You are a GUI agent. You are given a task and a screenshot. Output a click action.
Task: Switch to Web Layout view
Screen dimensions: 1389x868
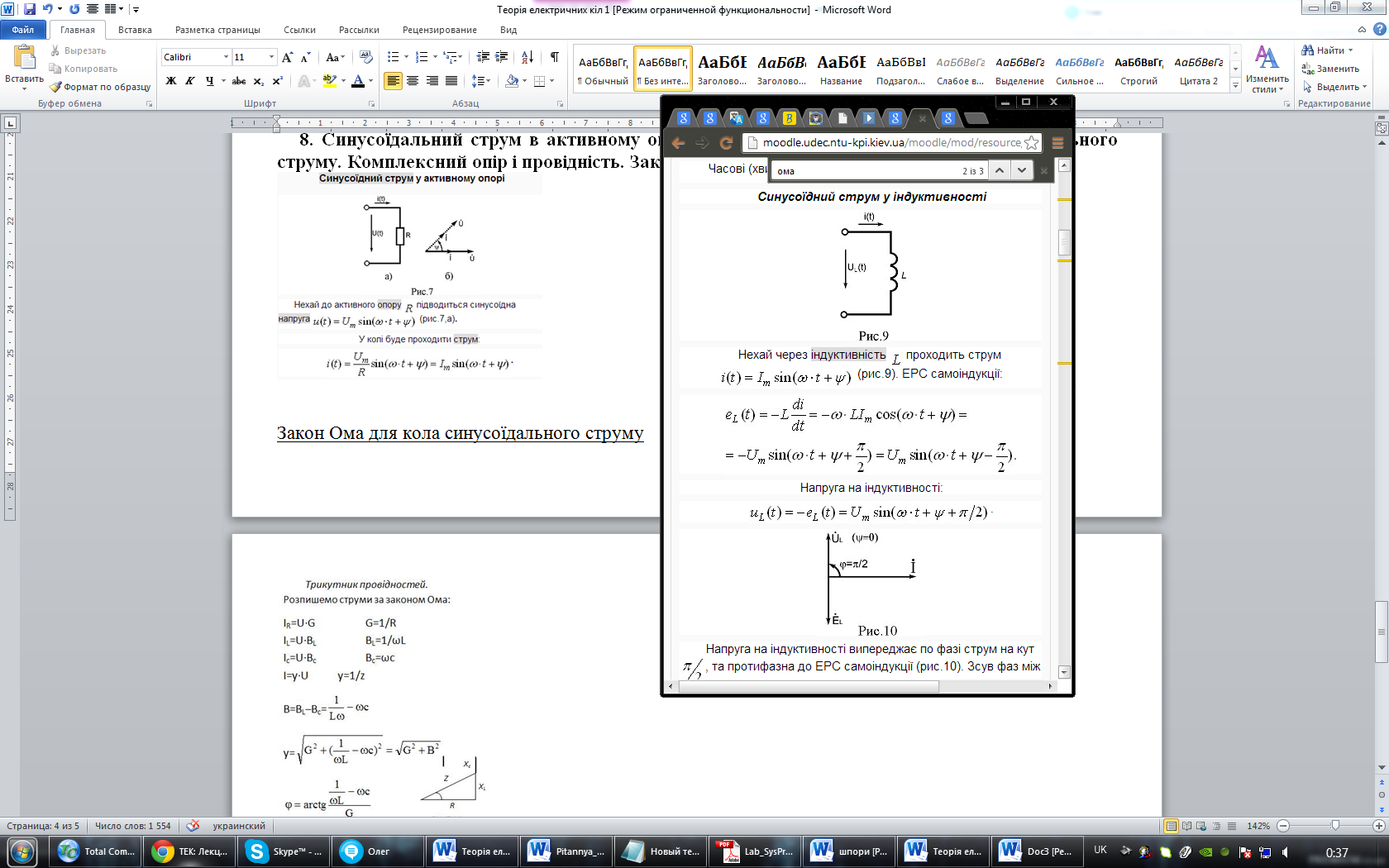(1201, 826)
